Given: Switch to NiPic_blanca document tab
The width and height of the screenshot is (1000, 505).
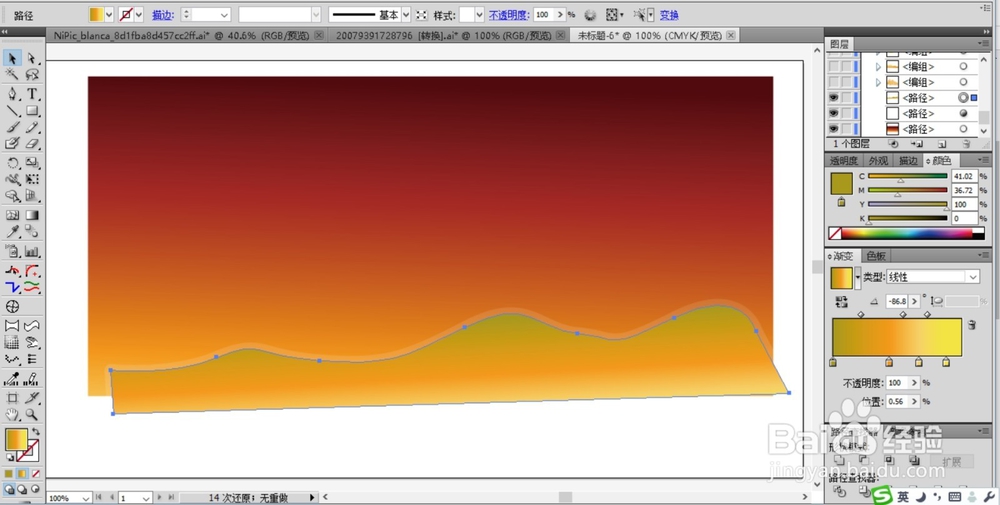Looking at the screenshot, I should 182,36.
